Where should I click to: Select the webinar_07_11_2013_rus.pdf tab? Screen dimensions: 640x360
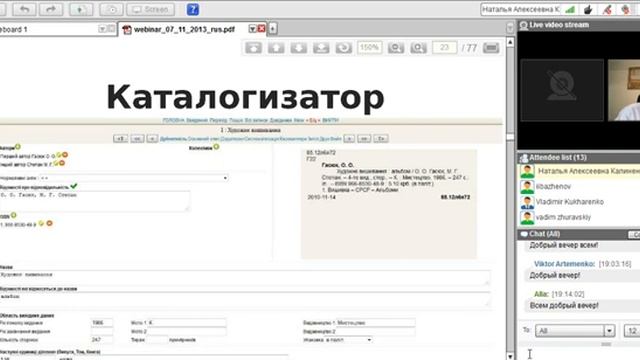(x=184, y=29)
